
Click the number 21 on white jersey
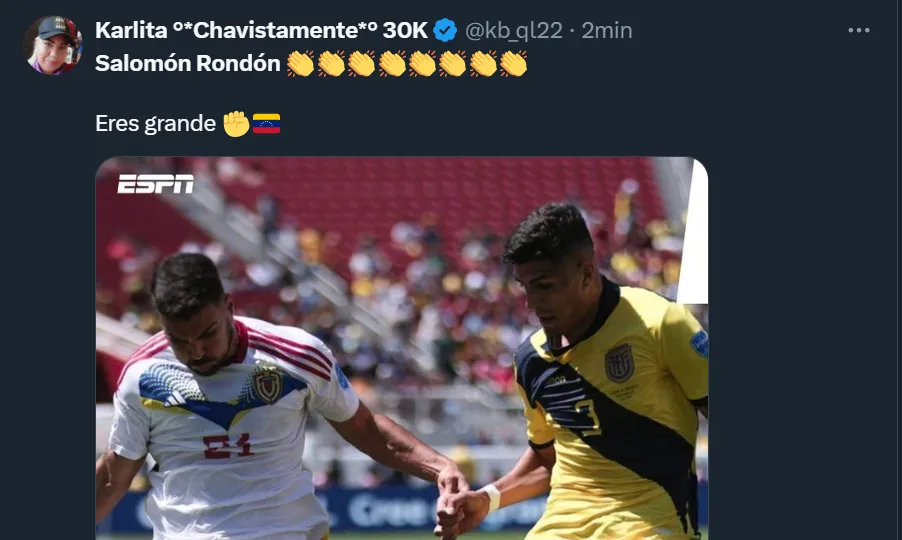coord(228,446)
